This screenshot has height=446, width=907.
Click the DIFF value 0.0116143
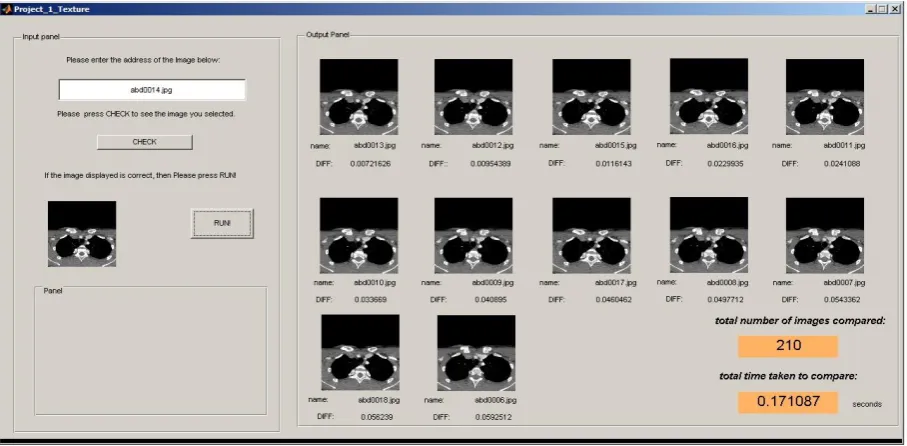614,164
